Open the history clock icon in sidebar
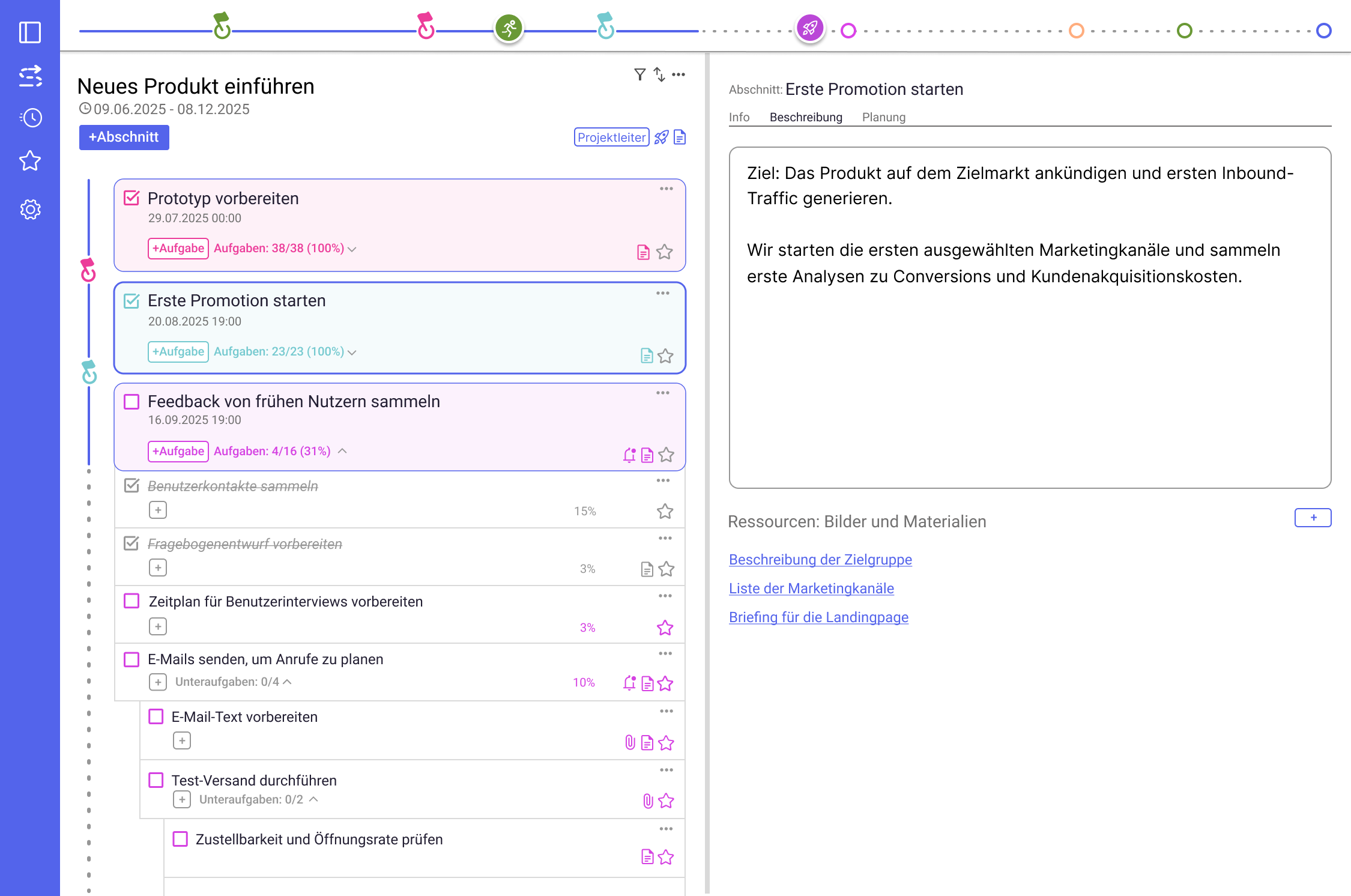This screenshot has width=1351, height=896. 30,118
